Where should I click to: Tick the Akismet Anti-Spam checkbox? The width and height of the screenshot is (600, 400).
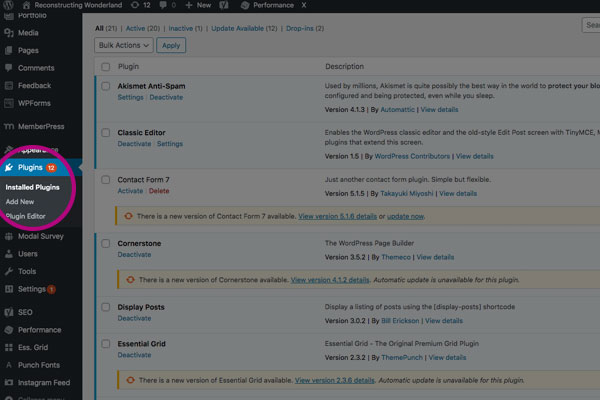pyautogui.click(x=106, y=86)
